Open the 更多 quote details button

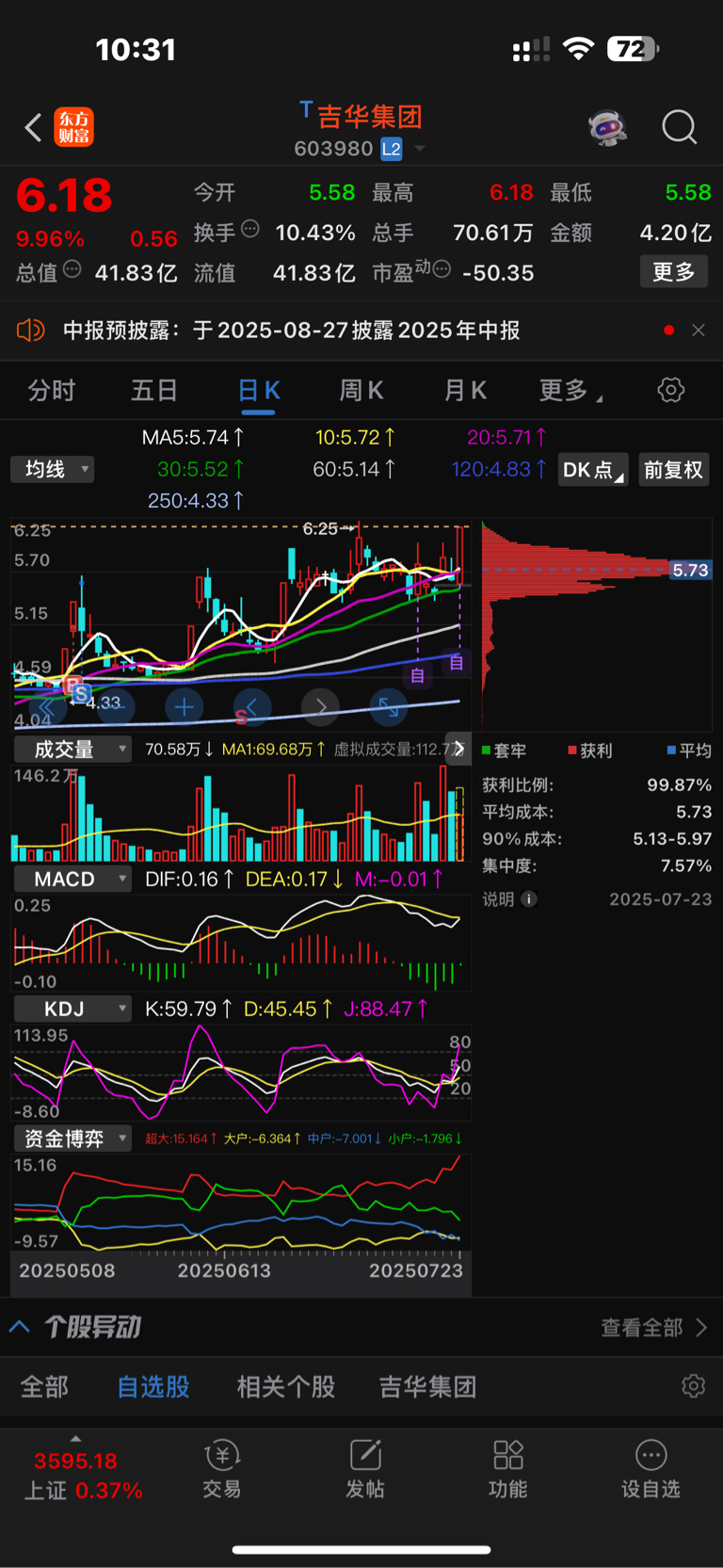click(x=674, y=272)
